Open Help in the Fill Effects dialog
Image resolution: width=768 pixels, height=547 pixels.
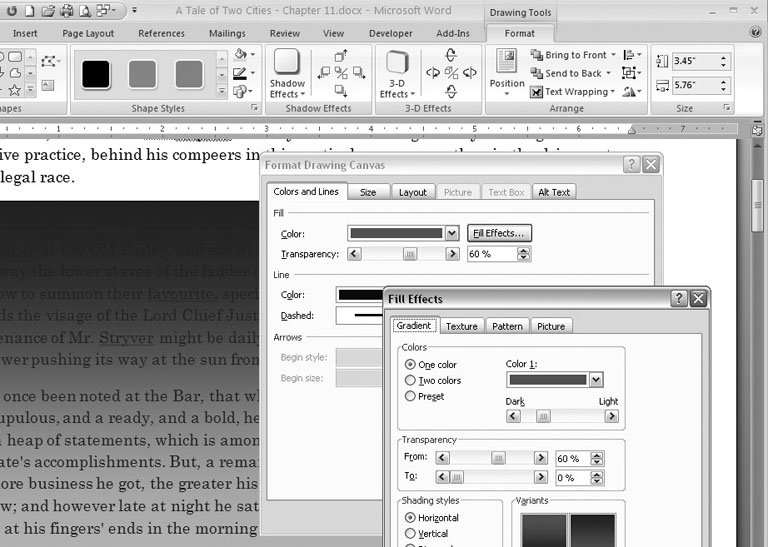[x=678, y=298]
